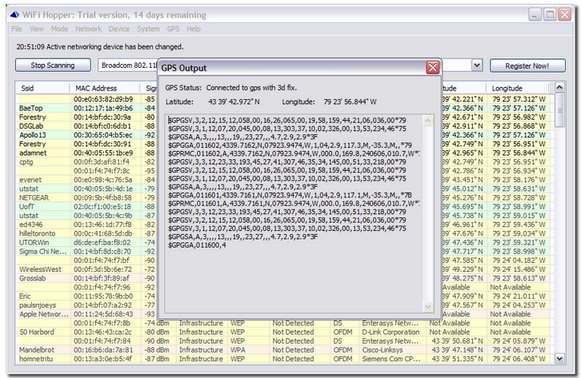Click GPS longitude value 79 23' 56.844" W

350,102
